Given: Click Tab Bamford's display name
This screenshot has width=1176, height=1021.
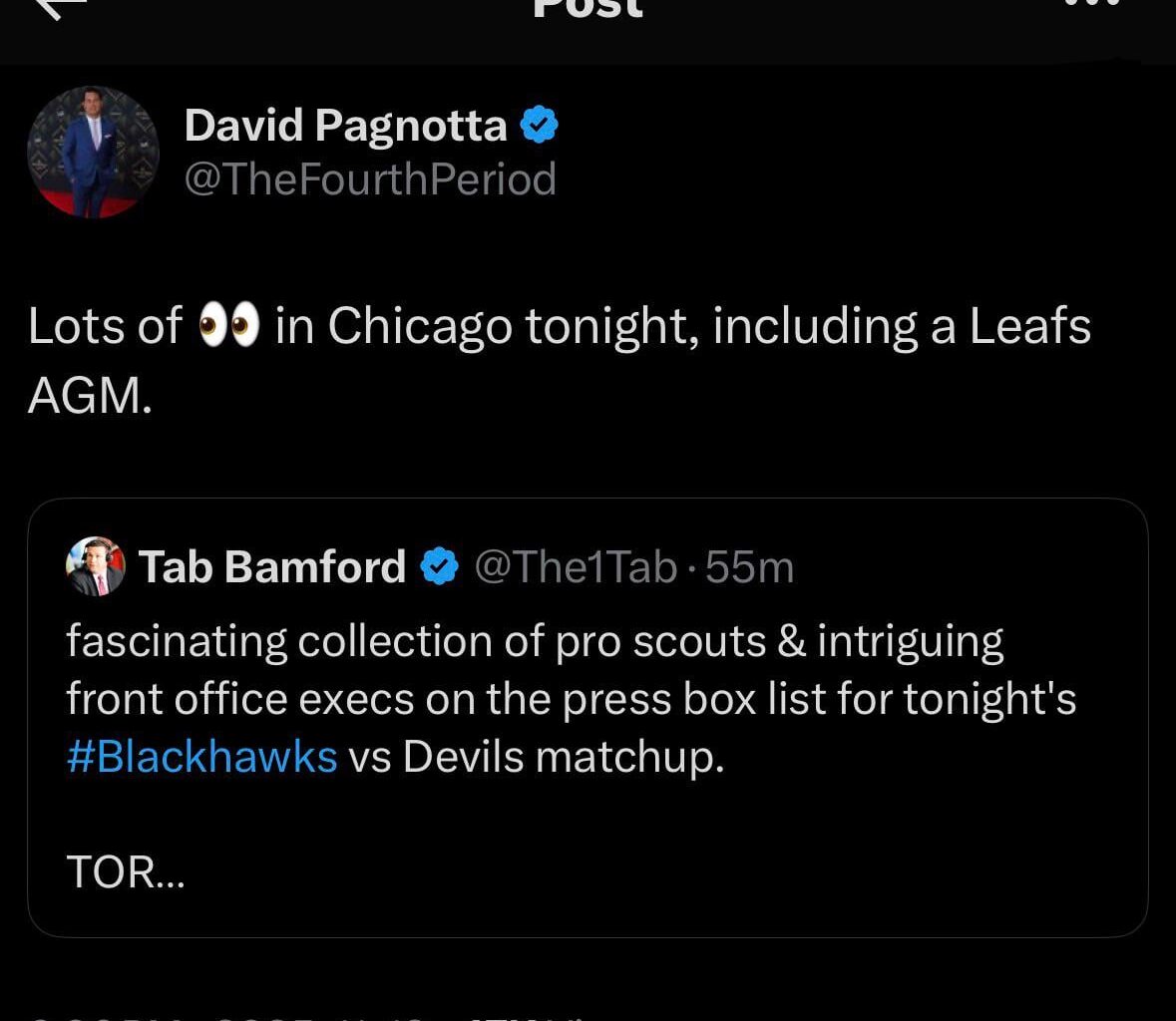Looking at the screenshot, I should (x=269, y=566).
